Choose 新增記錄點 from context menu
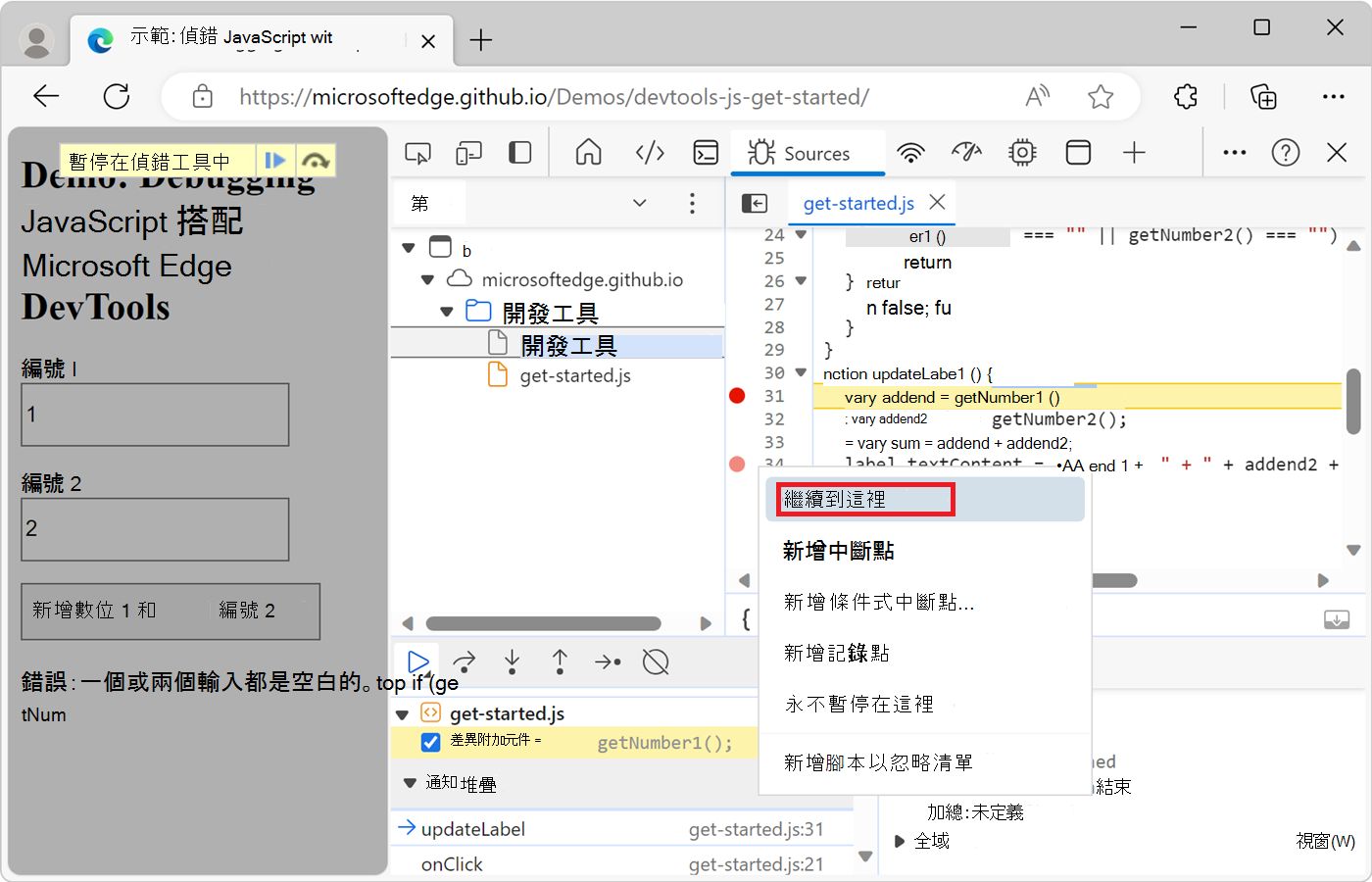 coord(925,653)
